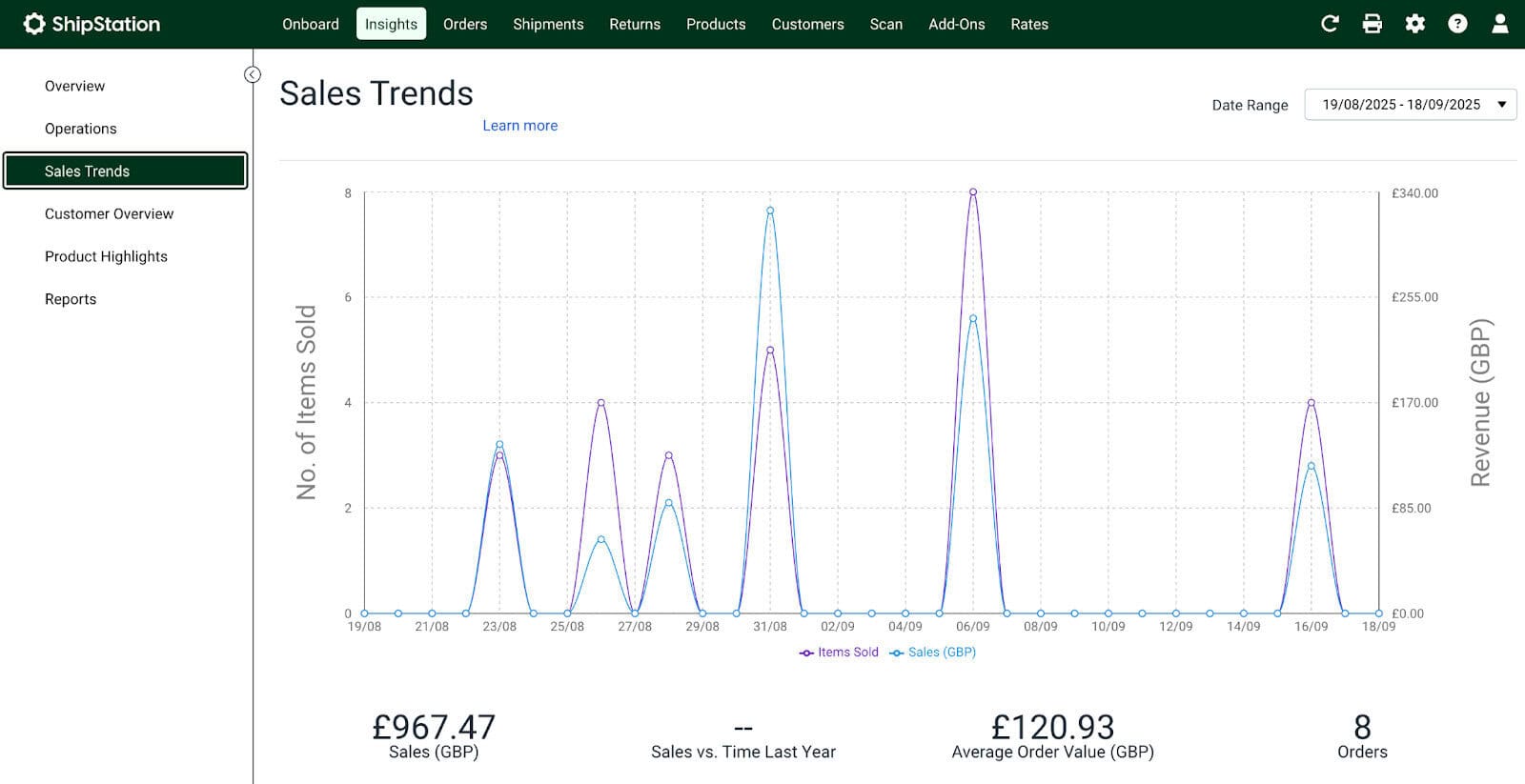This screenshot has height=784, width=1525.
Task: Click the printer icon in header
Action: [1372, 24]
